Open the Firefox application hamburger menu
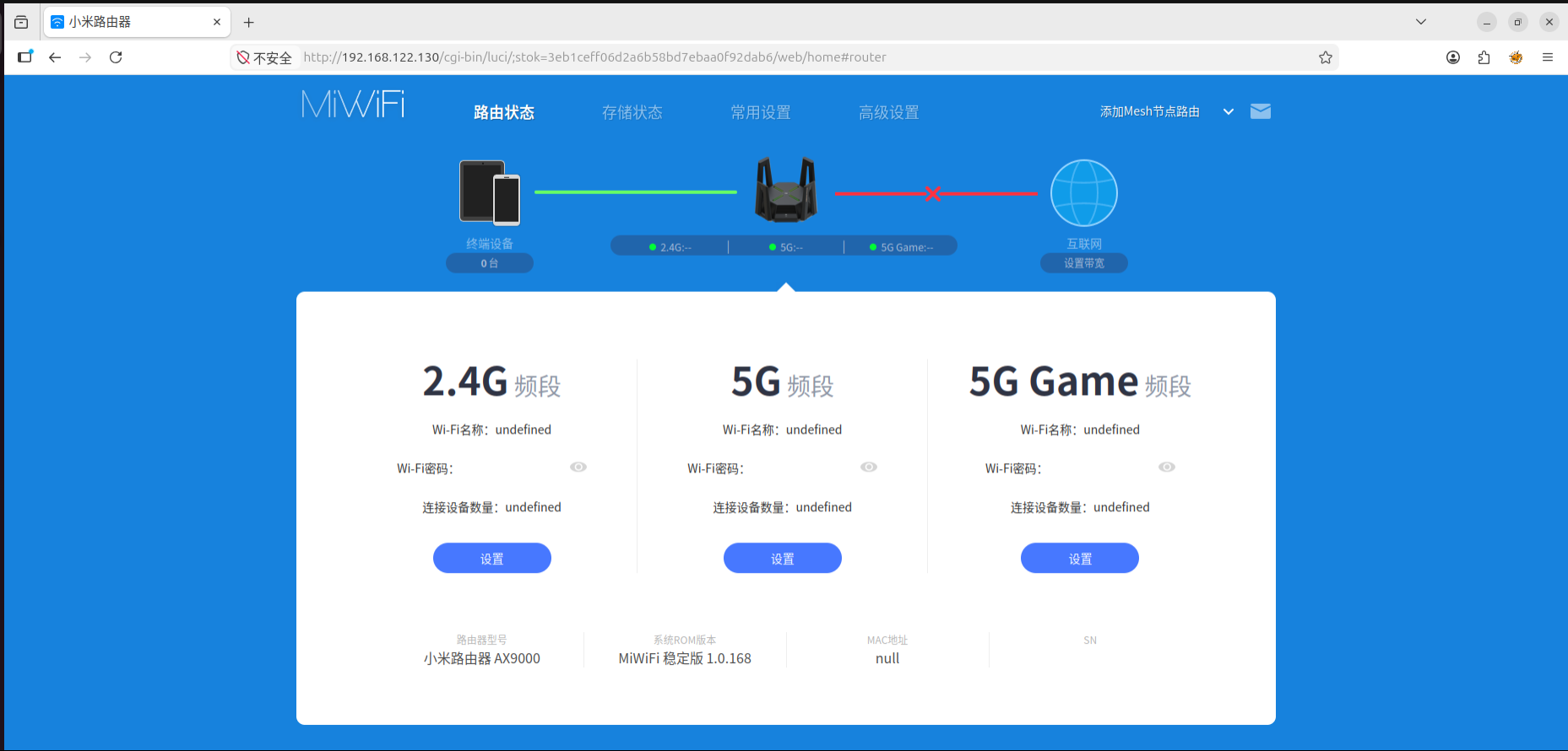 [1548, 57]
